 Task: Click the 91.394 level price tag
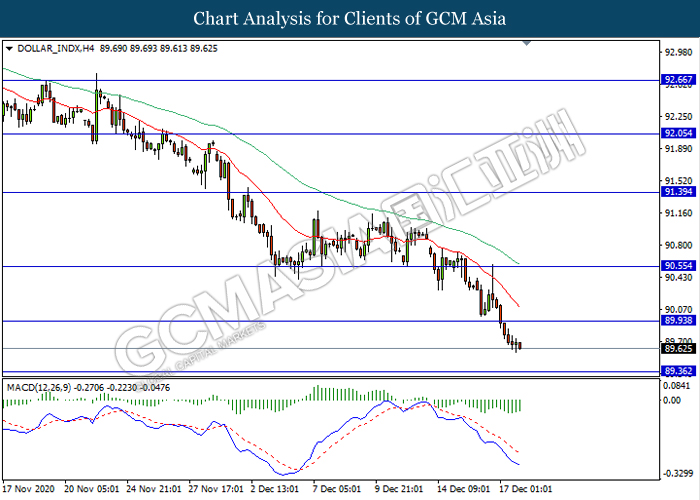click(x=678, y=192)
